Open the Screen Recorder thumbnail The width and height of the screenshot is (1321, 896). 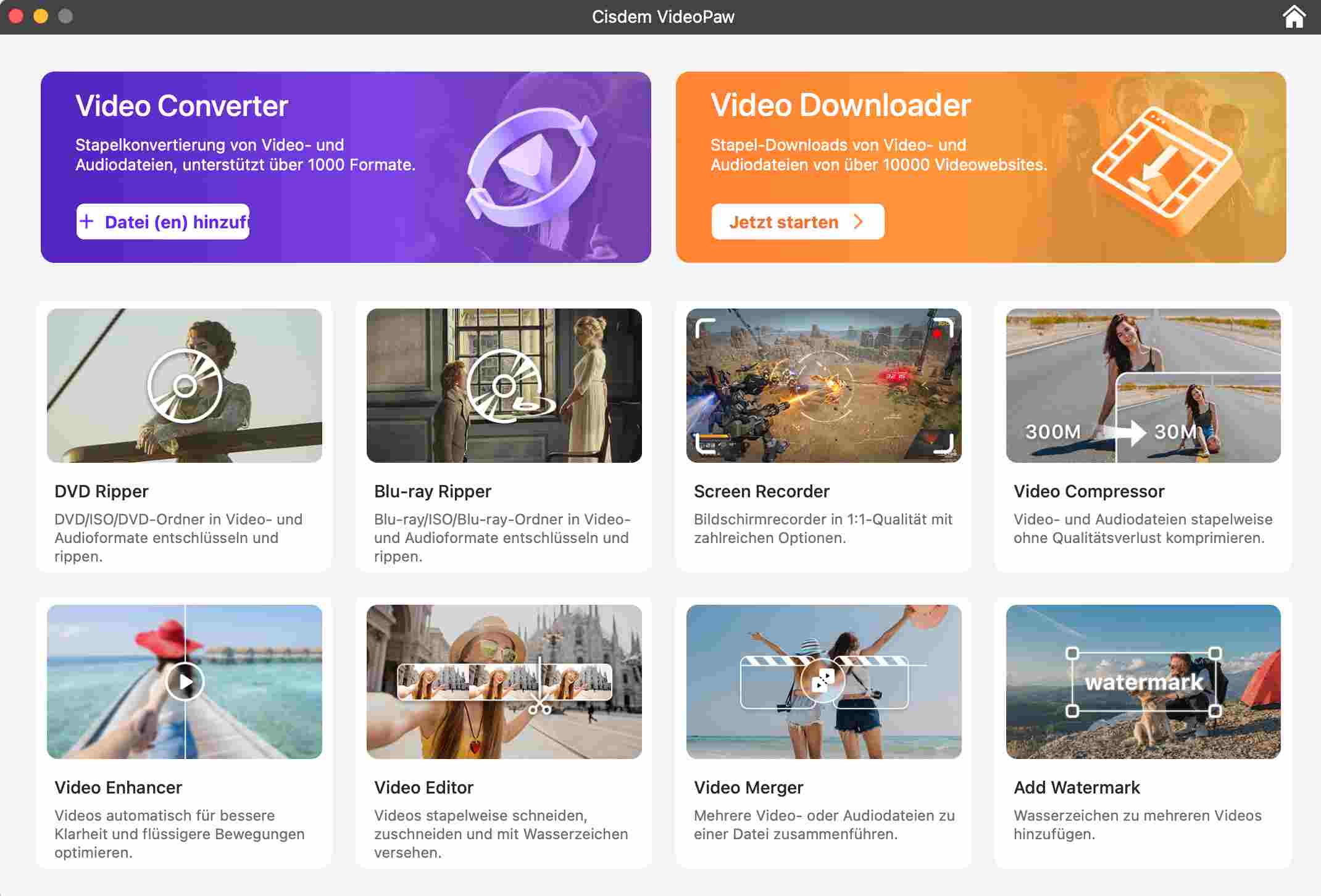point(823,386)
